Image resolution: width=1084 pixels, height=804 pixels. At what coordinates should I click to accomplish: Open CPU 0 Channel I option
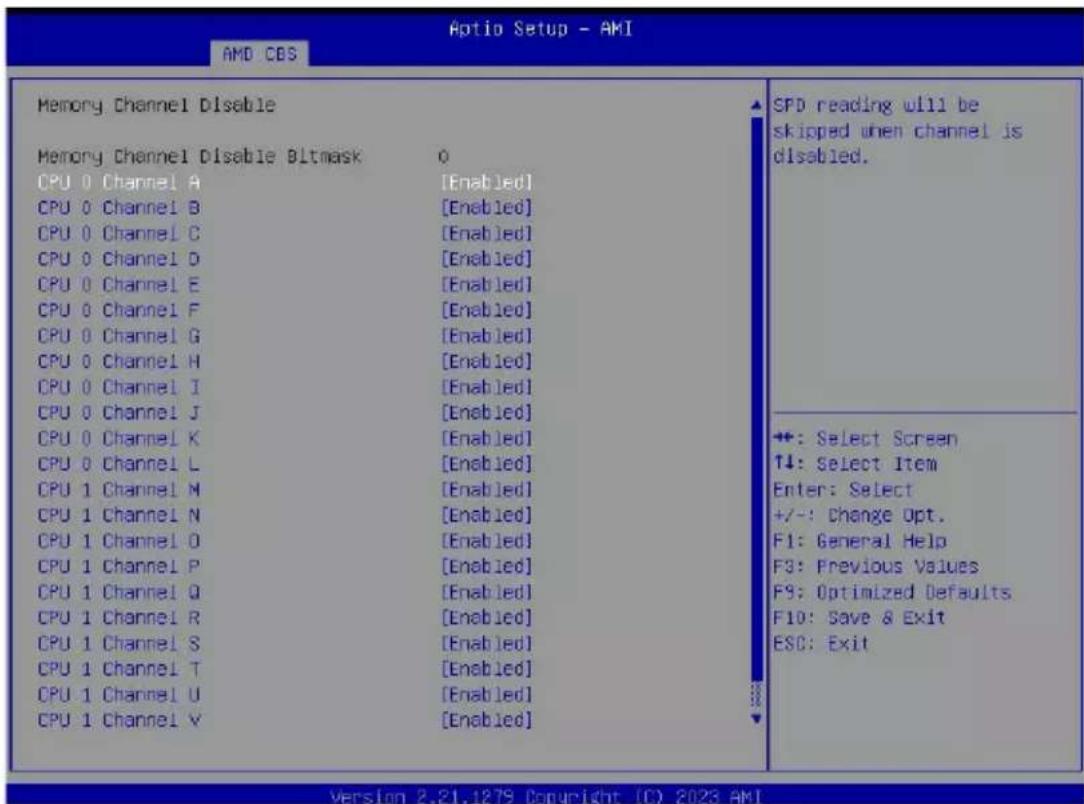pos(285,387)
